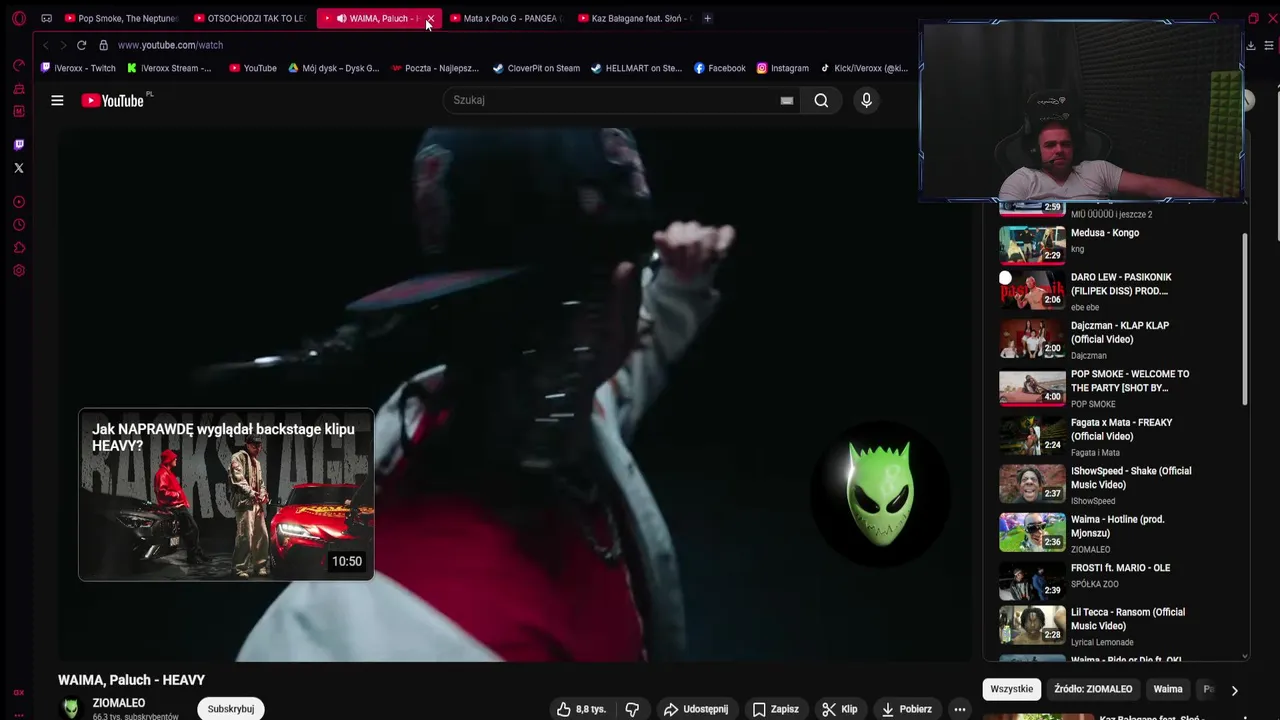Viewport: 1280px width, 720px height.
Task: Switch to Kaz Bałagane feat. Słoń tab
Action: pyautogui.click(x=634, y=18)
